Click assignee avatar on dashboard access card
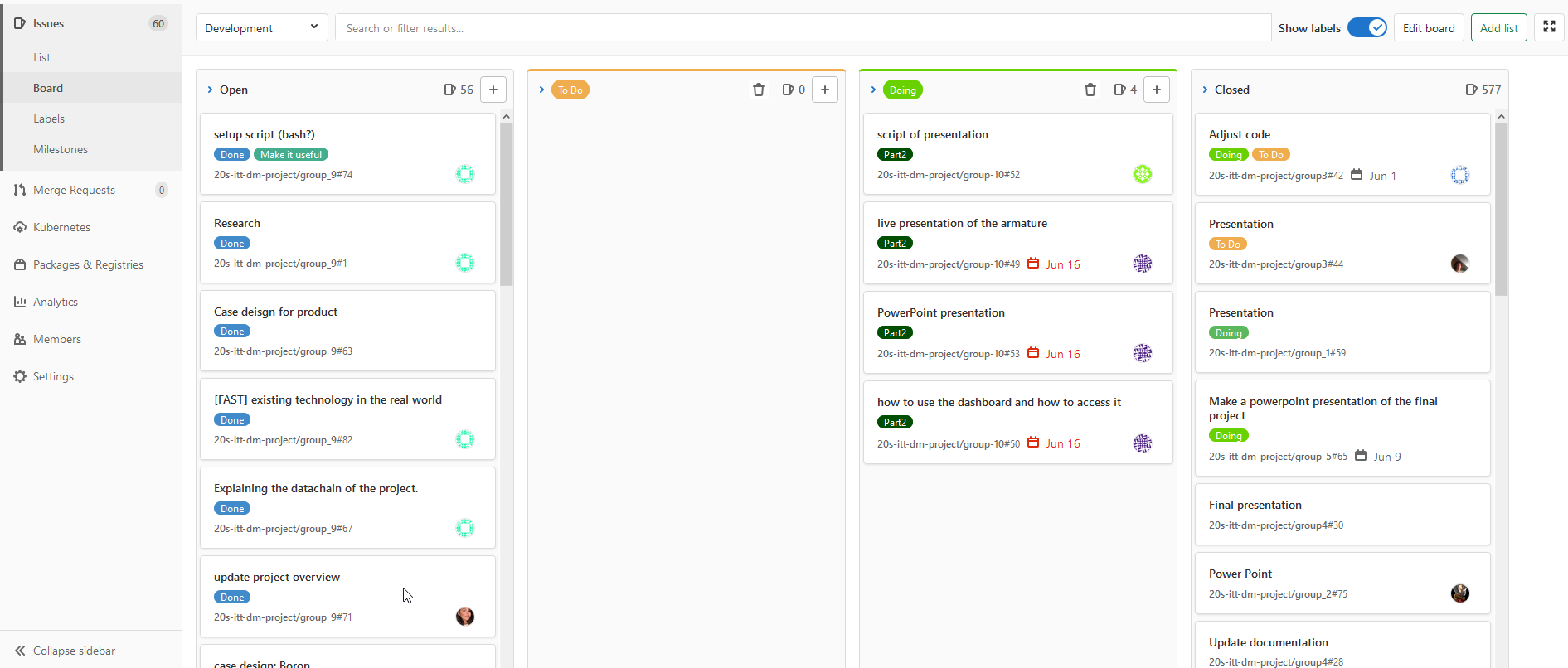 coord(1143,443)
